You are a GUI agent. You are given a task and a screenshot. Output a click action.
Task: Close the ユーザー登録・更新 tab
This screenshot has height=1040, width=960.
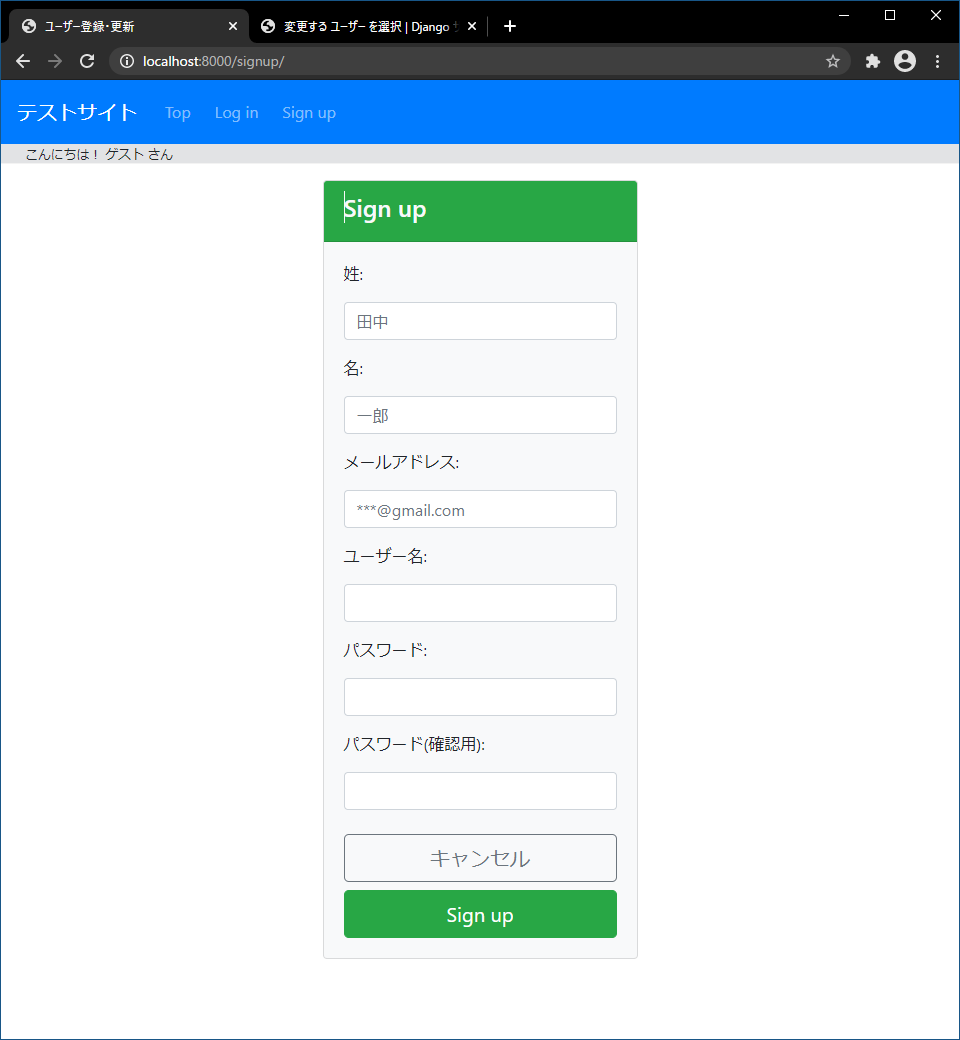(233, 26)
